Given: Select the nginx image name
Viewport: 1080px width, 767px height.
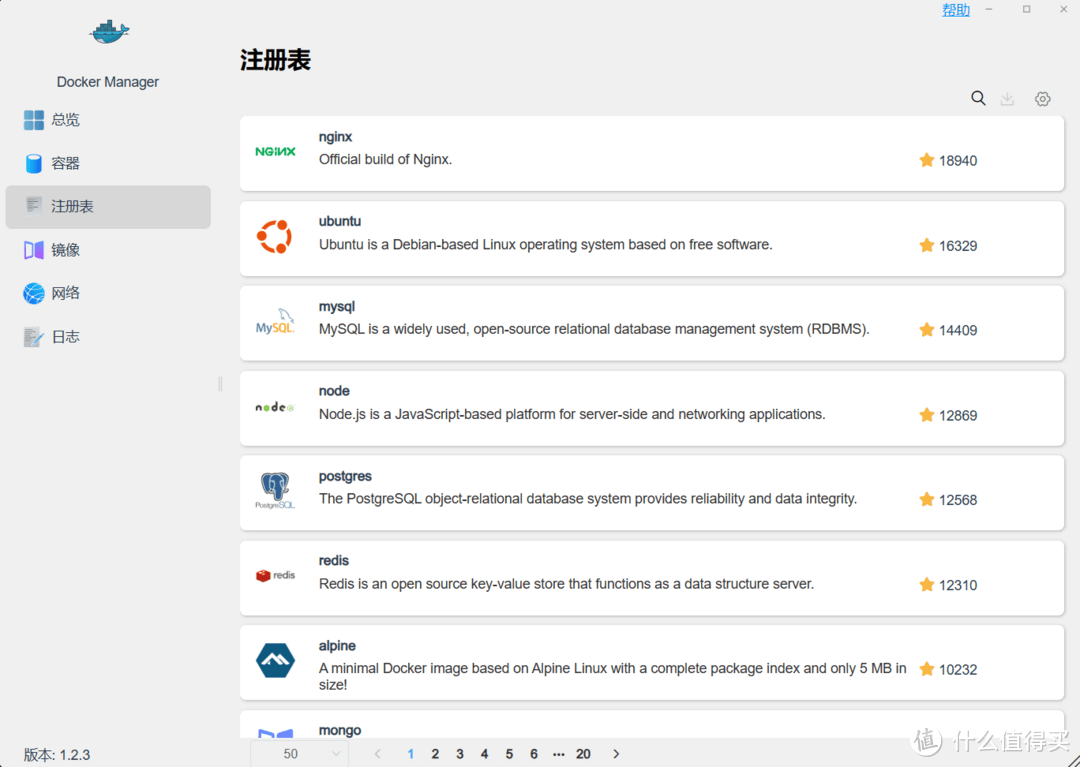Looking at the screenshot, I should coord(335,137).
